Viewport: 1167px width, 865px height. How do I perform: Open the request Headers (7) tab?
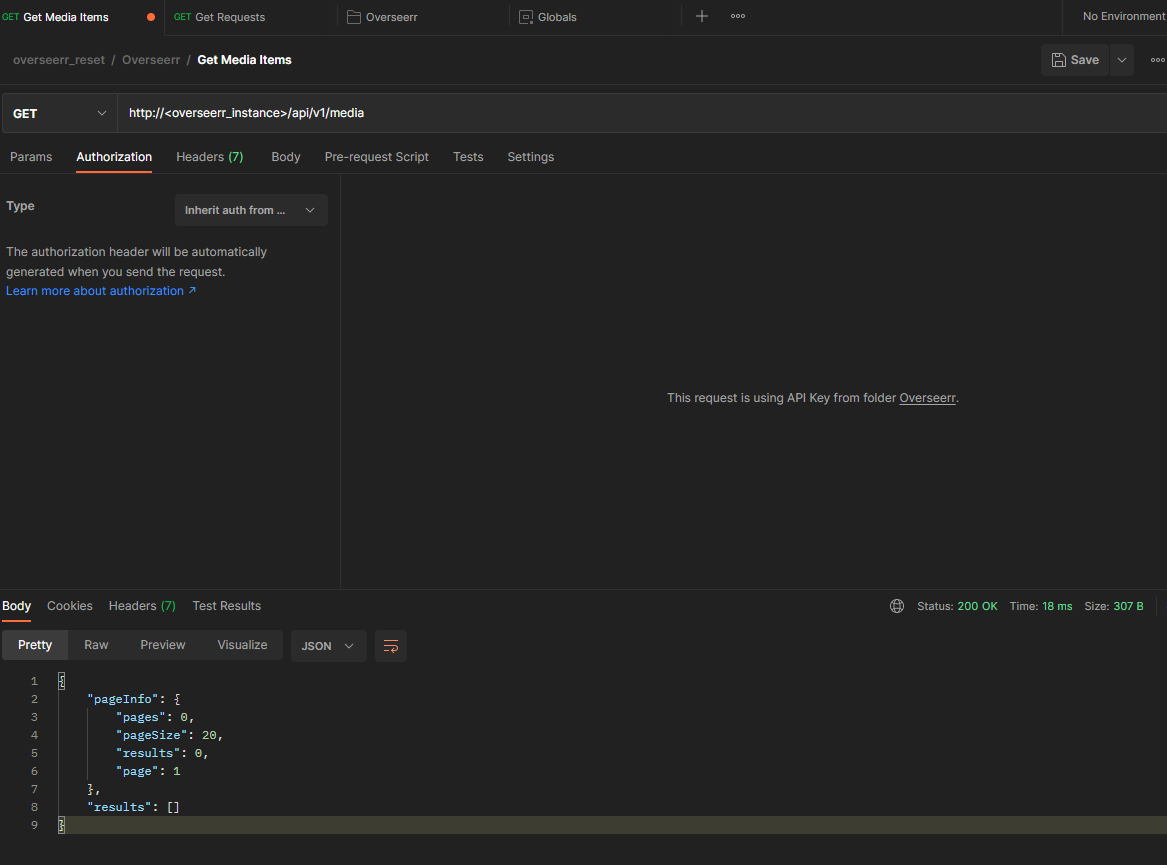(x=210, y=157)
